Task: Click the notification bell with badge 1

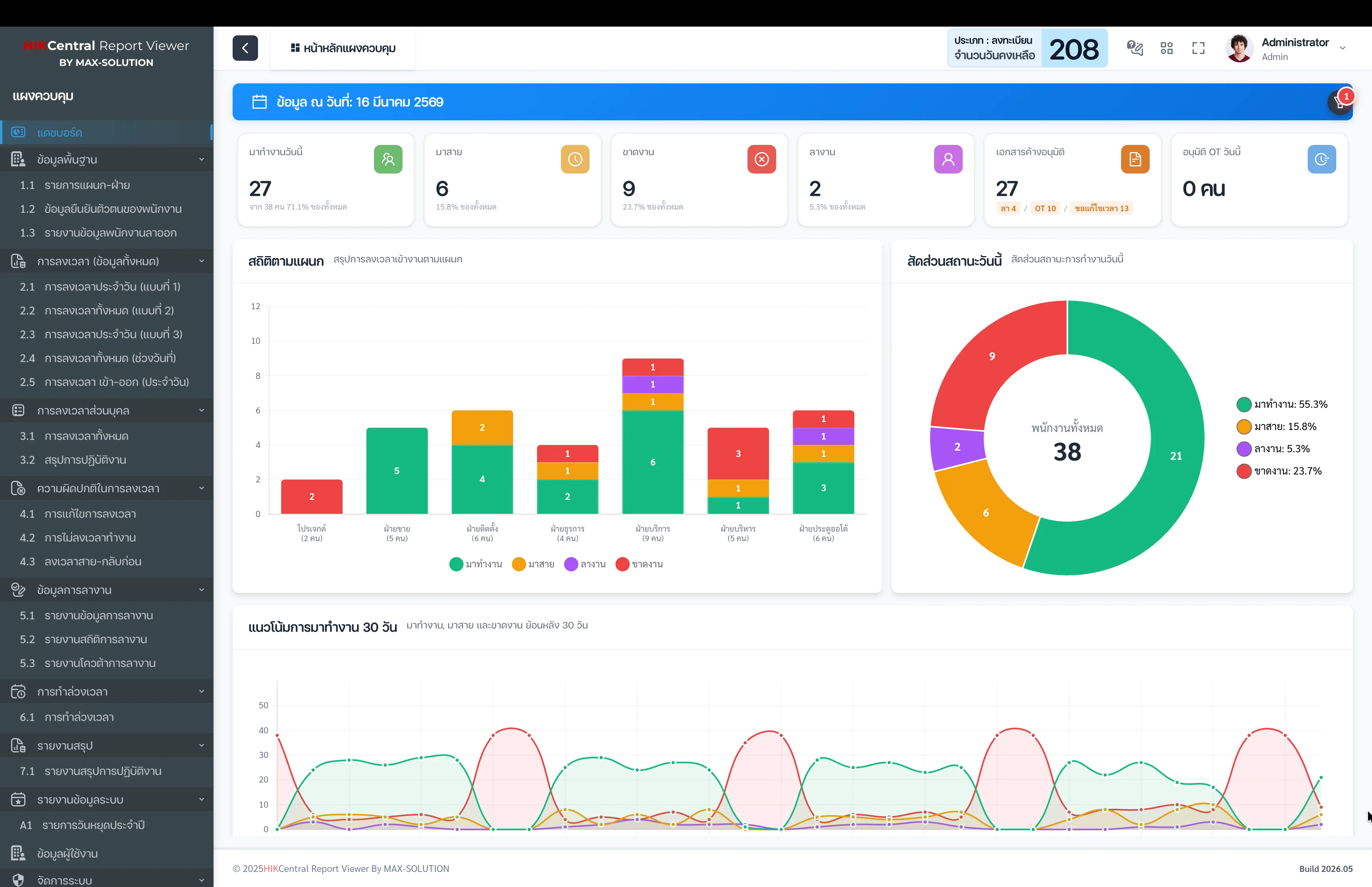Action: 1339,102
